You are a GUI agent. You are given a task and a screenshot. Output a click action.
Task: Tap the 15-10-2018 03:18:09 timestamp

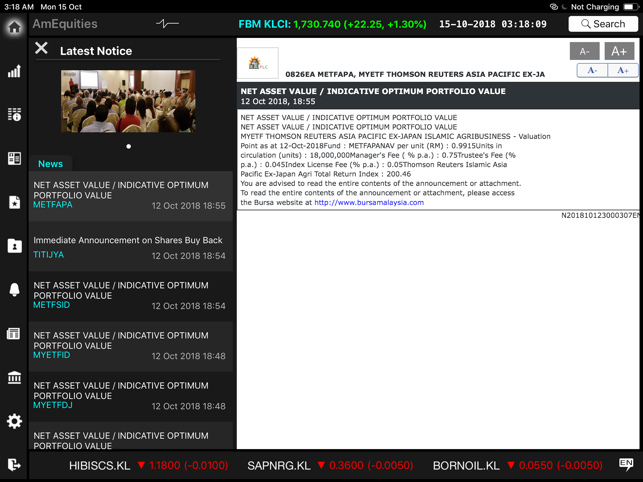[493, 24]
